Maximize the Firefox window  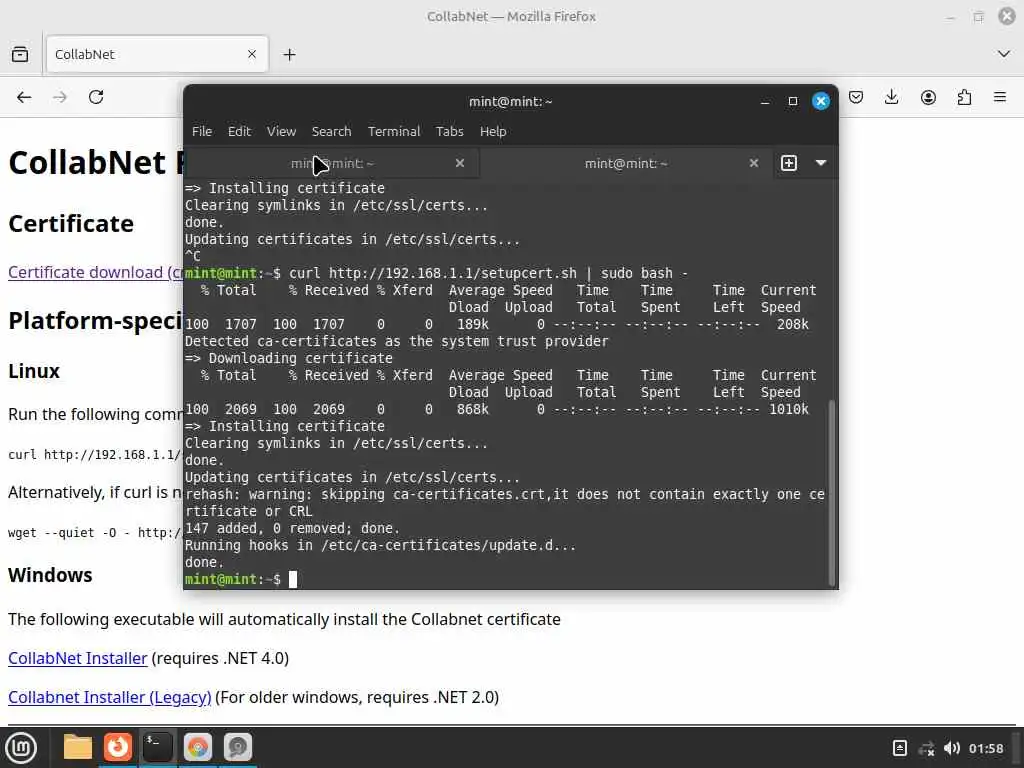click(x=978, y=16)
